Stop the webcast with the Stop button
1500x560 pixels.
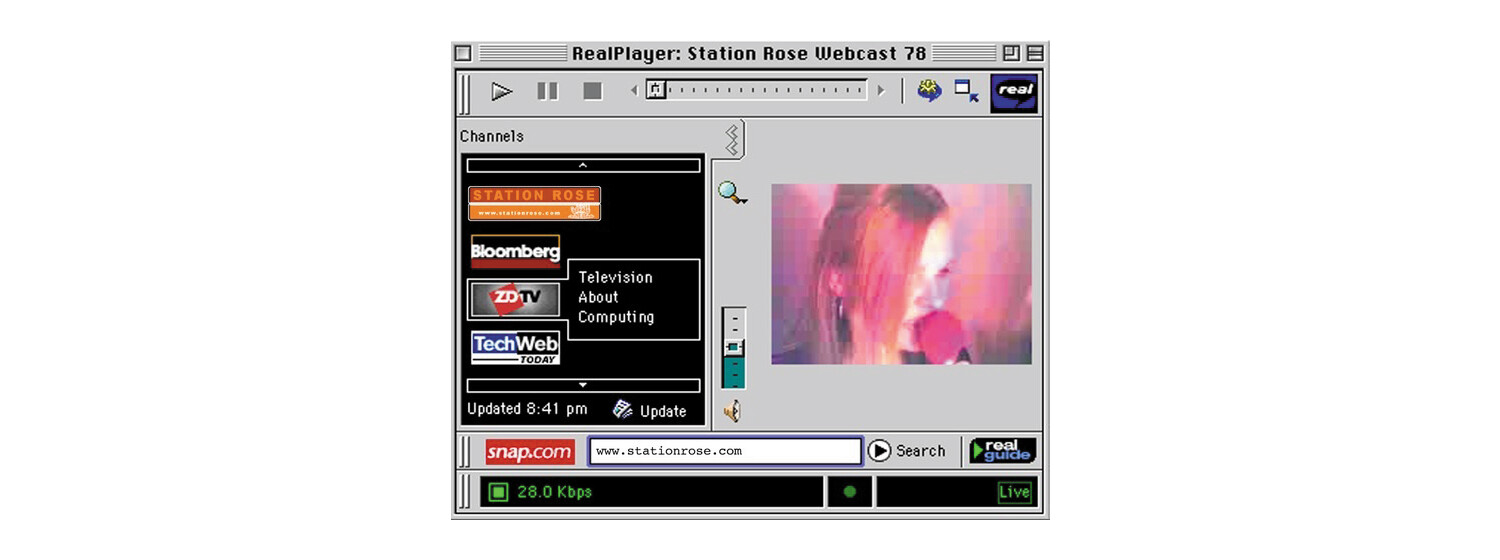[593, 92]
